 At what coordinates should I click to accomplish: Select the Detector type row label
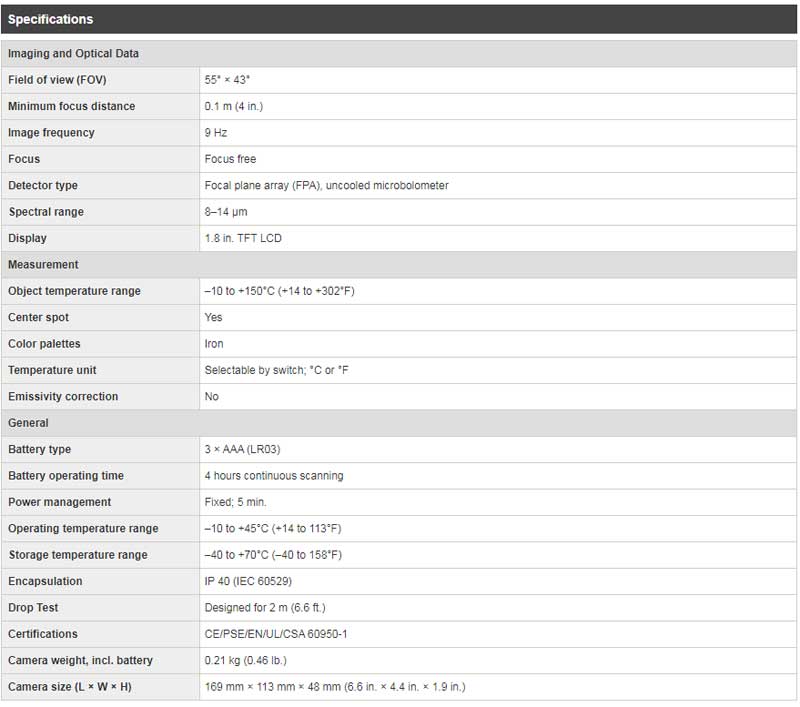coord(43,186)
